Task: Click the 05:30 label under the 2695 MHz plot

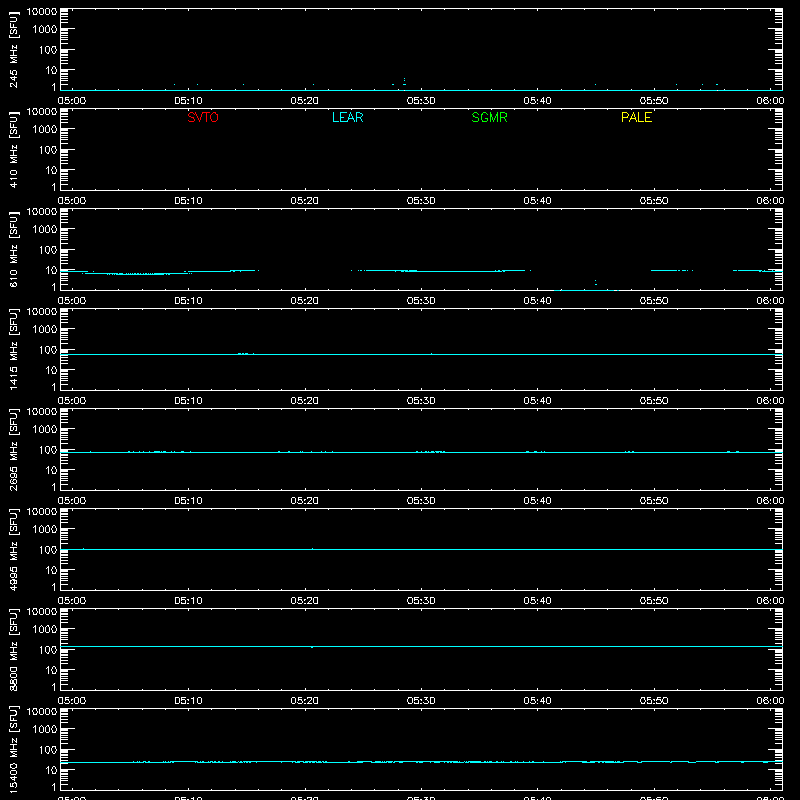Action: [421, 501]
